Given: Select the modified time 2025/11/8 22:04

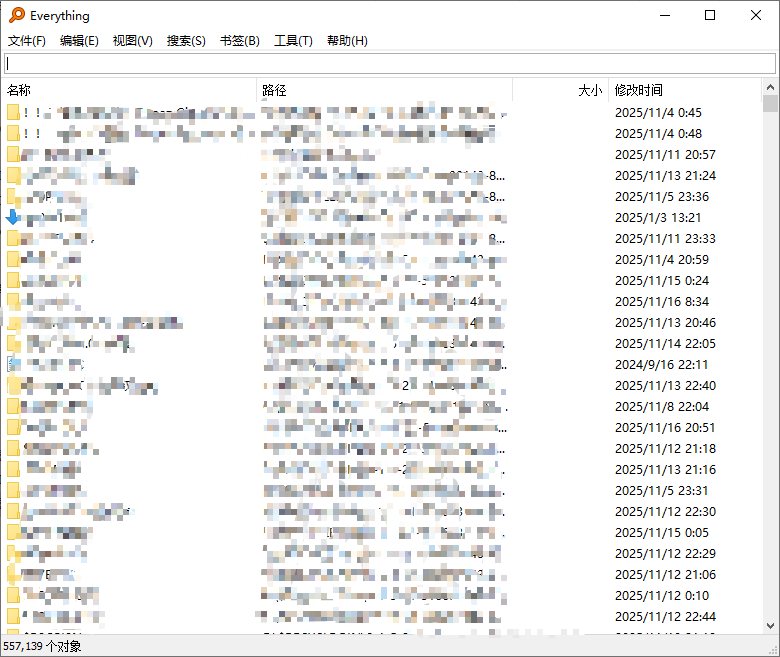Looking at the screenshot, I should click(662, 407).
